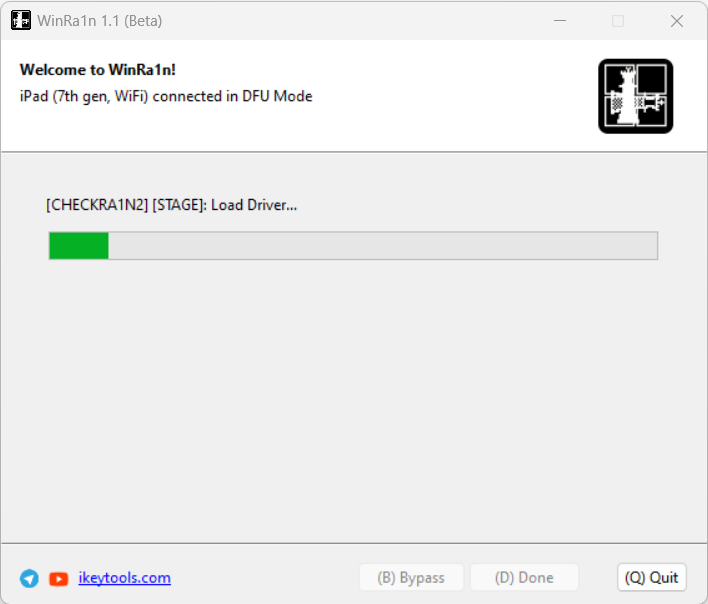Click the WinRa1n title bar app icon
The image size is (708, 604).
21,20
